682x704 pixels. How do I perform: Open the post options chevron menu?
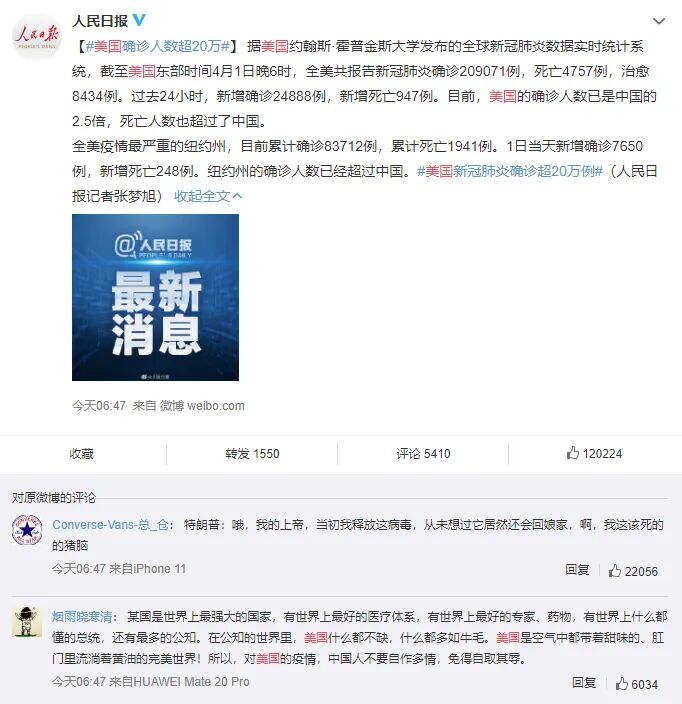(x=658, y=21)
